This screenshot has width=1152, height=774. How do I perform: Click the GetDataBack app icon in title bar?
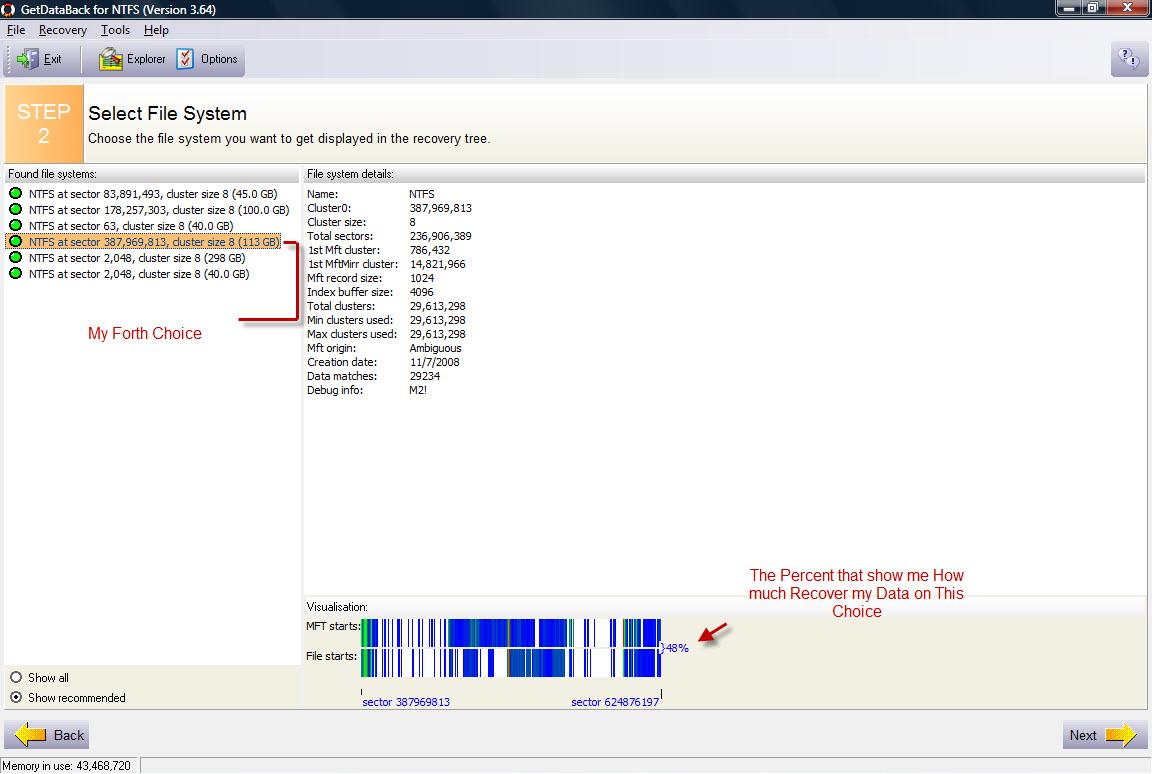coord(7,10)
